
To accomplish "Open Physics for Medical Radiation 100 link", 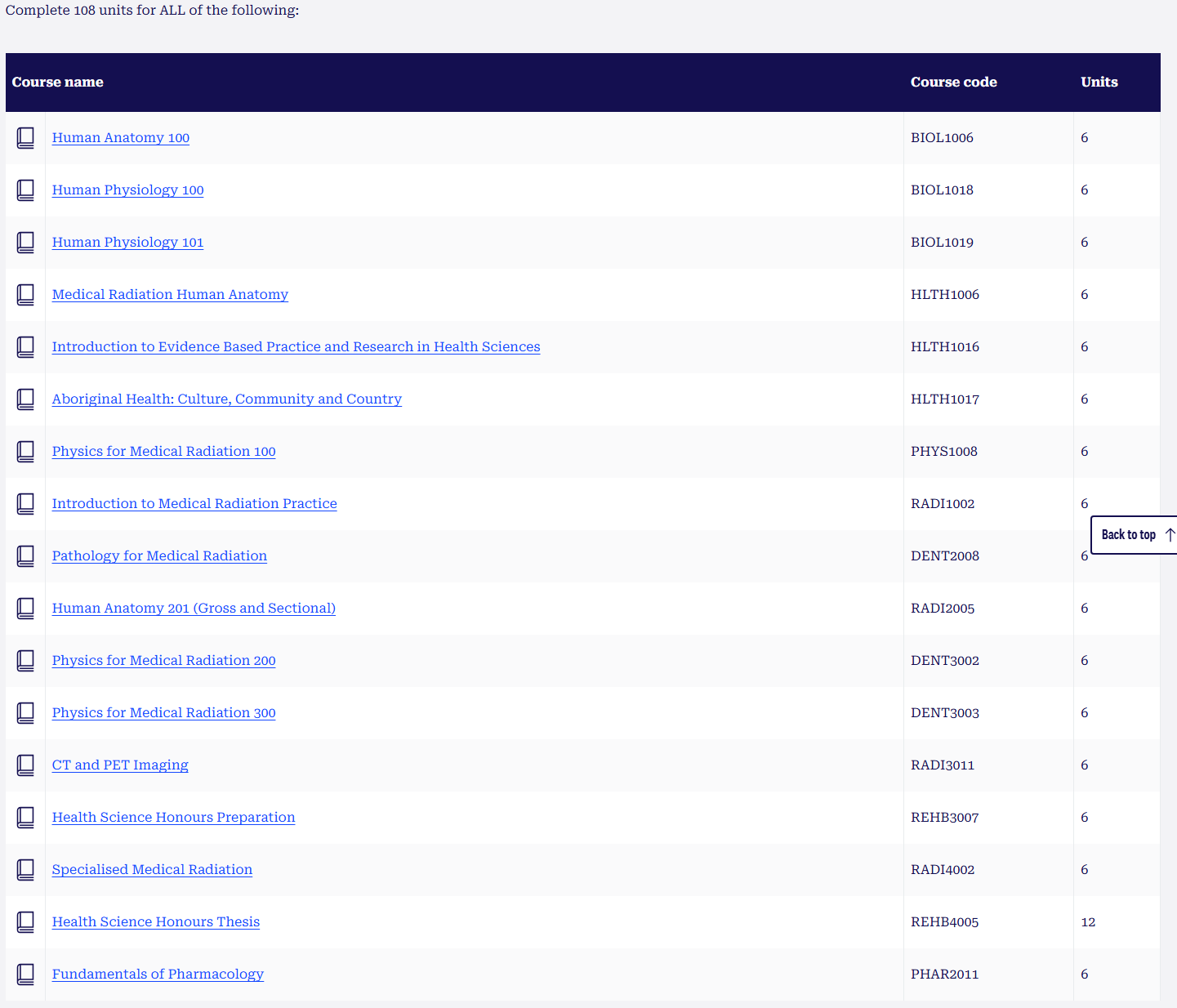I will 163,452.
